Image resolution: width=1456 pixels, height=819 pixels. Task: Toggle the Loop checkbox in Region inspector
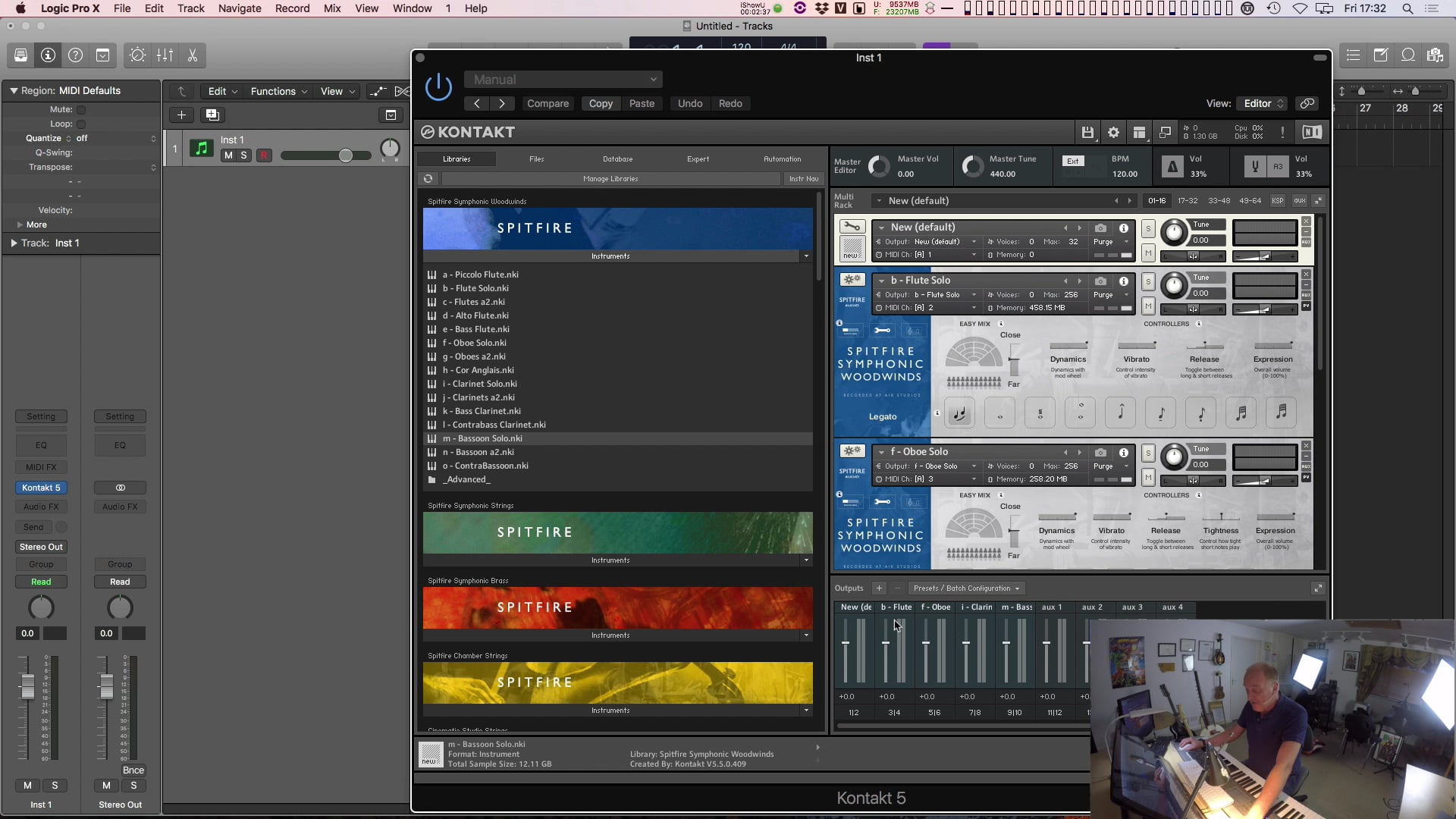81,124
